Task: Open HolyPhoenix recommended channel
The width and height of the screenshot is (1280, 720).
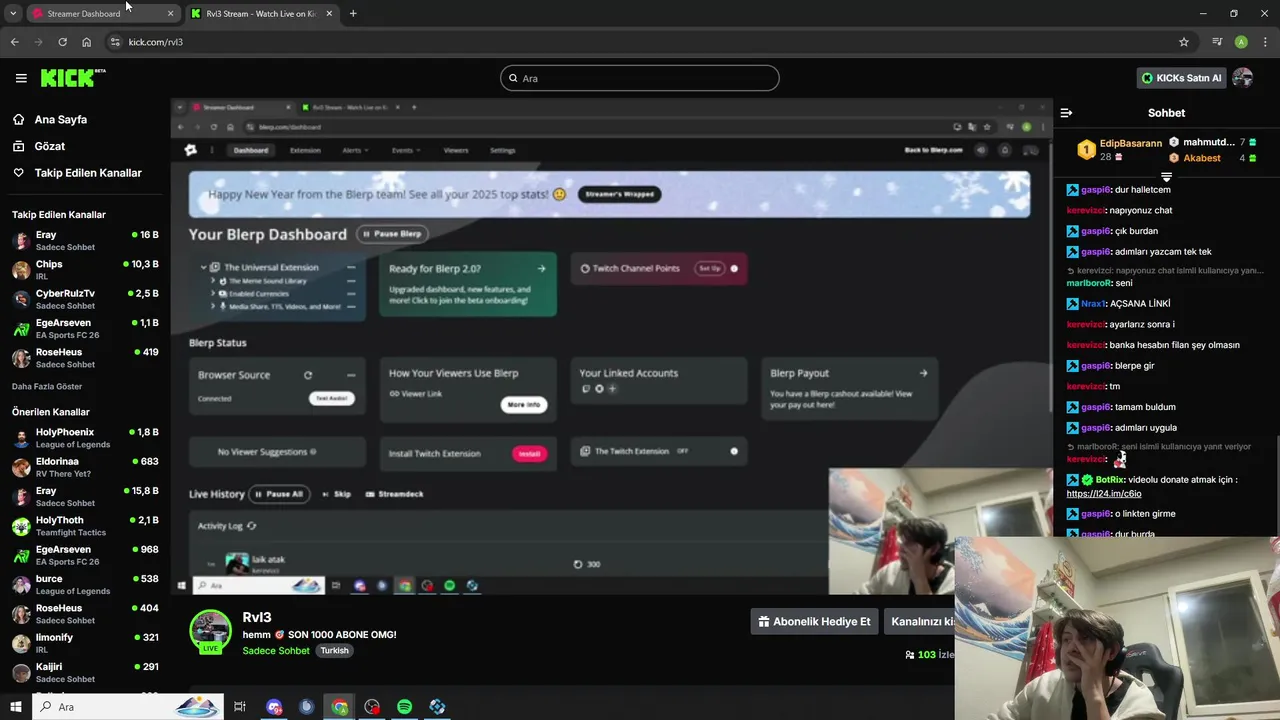Action: (85, 438)
